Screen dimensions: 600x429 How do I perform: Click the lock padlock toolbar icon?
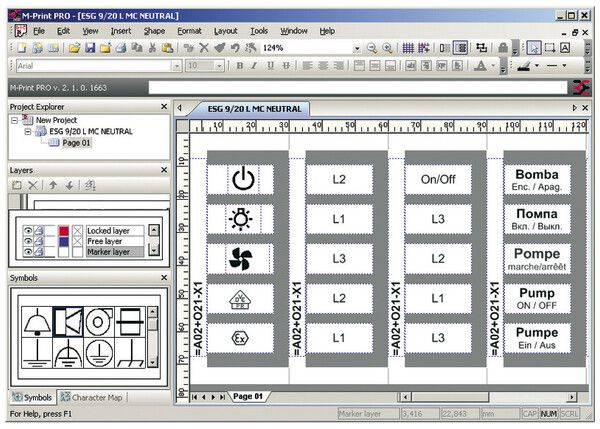click(x=503, y=48)
